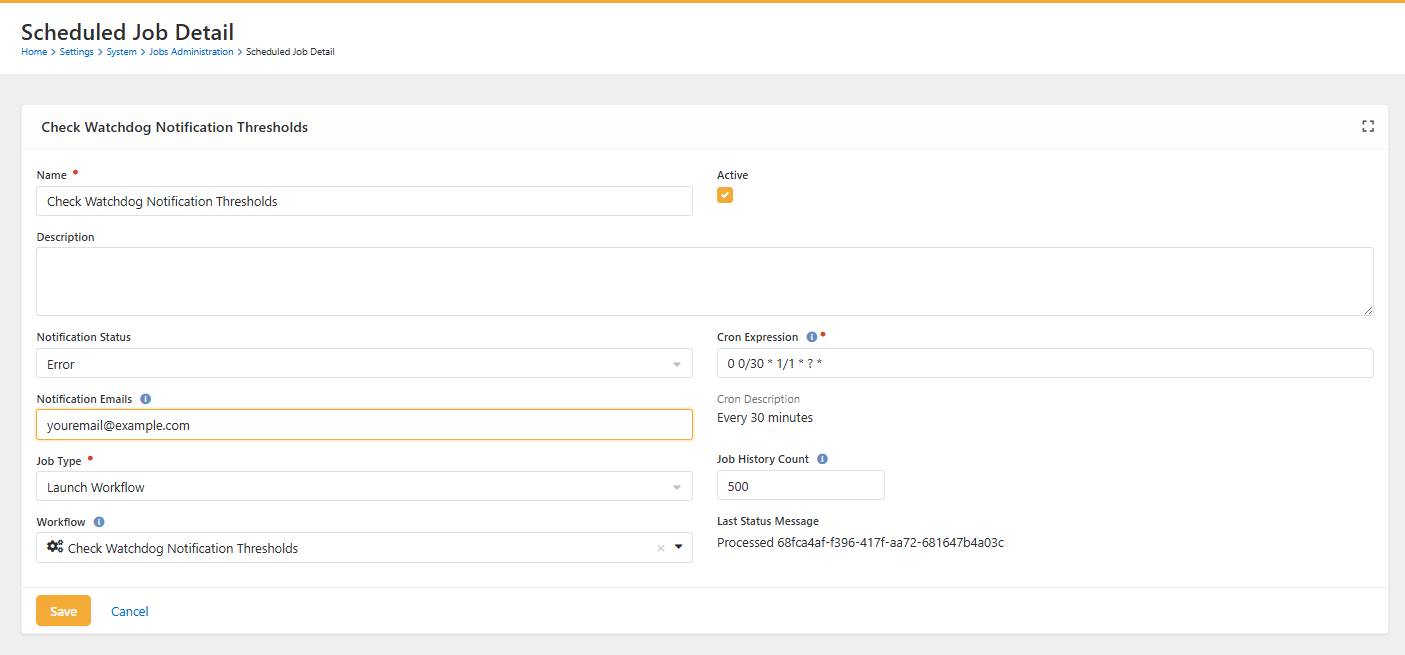Go to Home breadcrumb link
Viewport: 1405px width, 655px height.
pyautogui.click(x=34, y=52)
